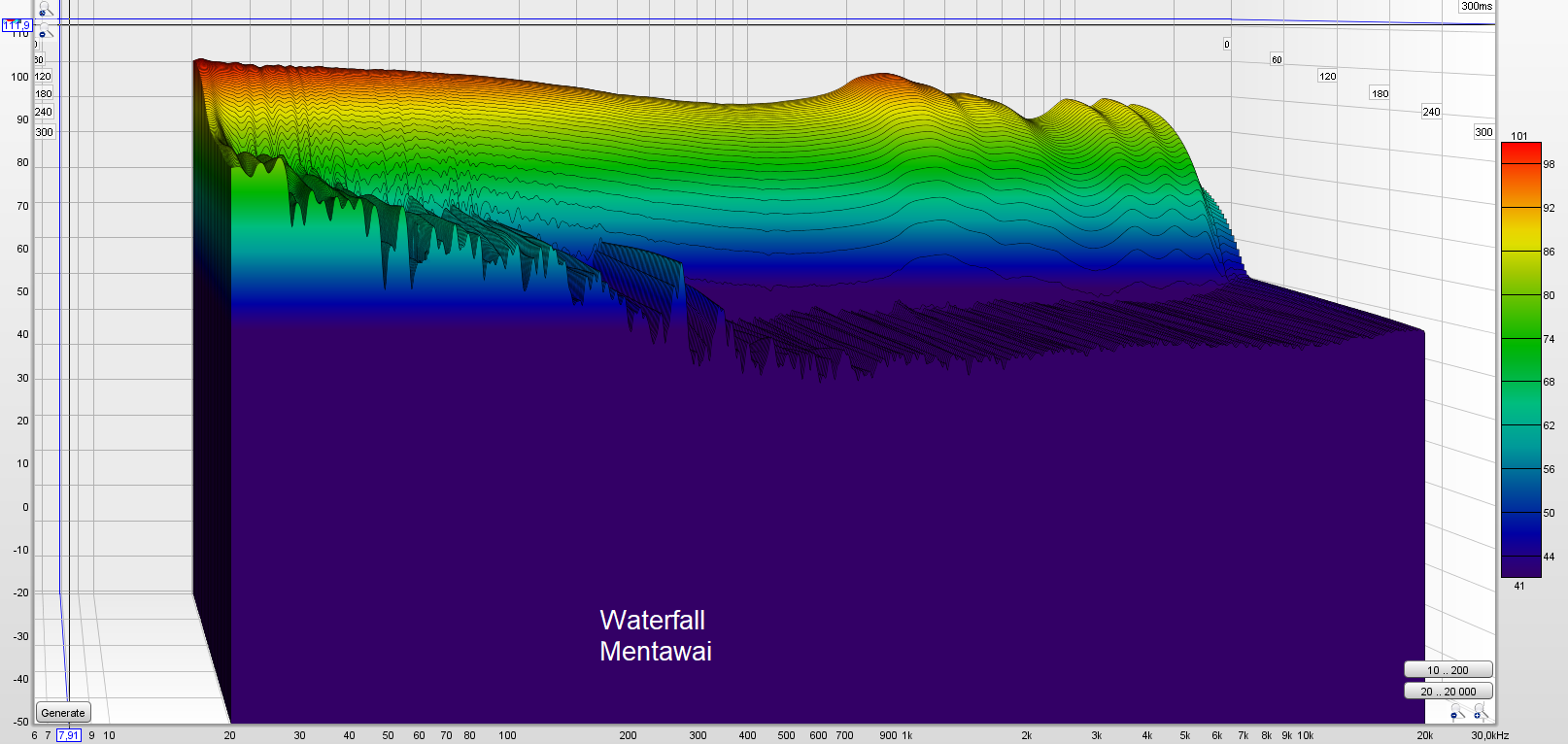1568x744 pixels.
Task: Click the '86' color legend value
Action: (x=1549, y=252)
